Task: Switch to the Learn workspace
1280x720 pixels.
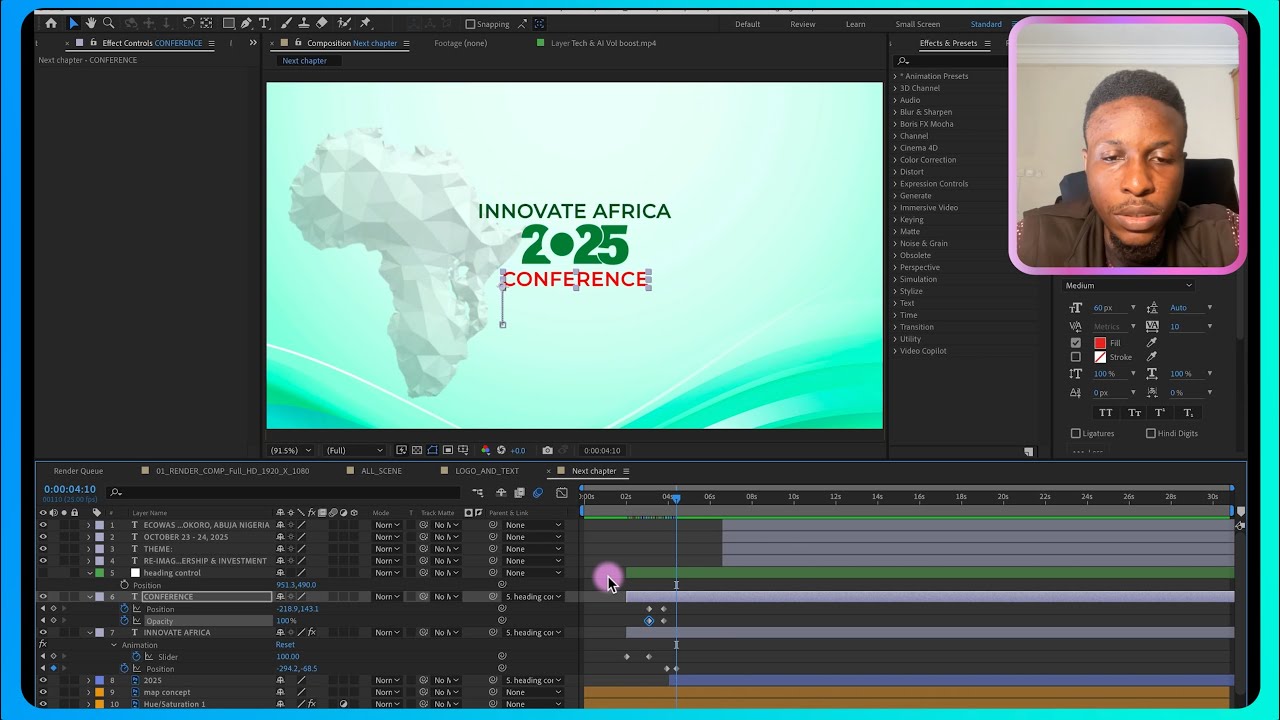Action: [856, 24]
